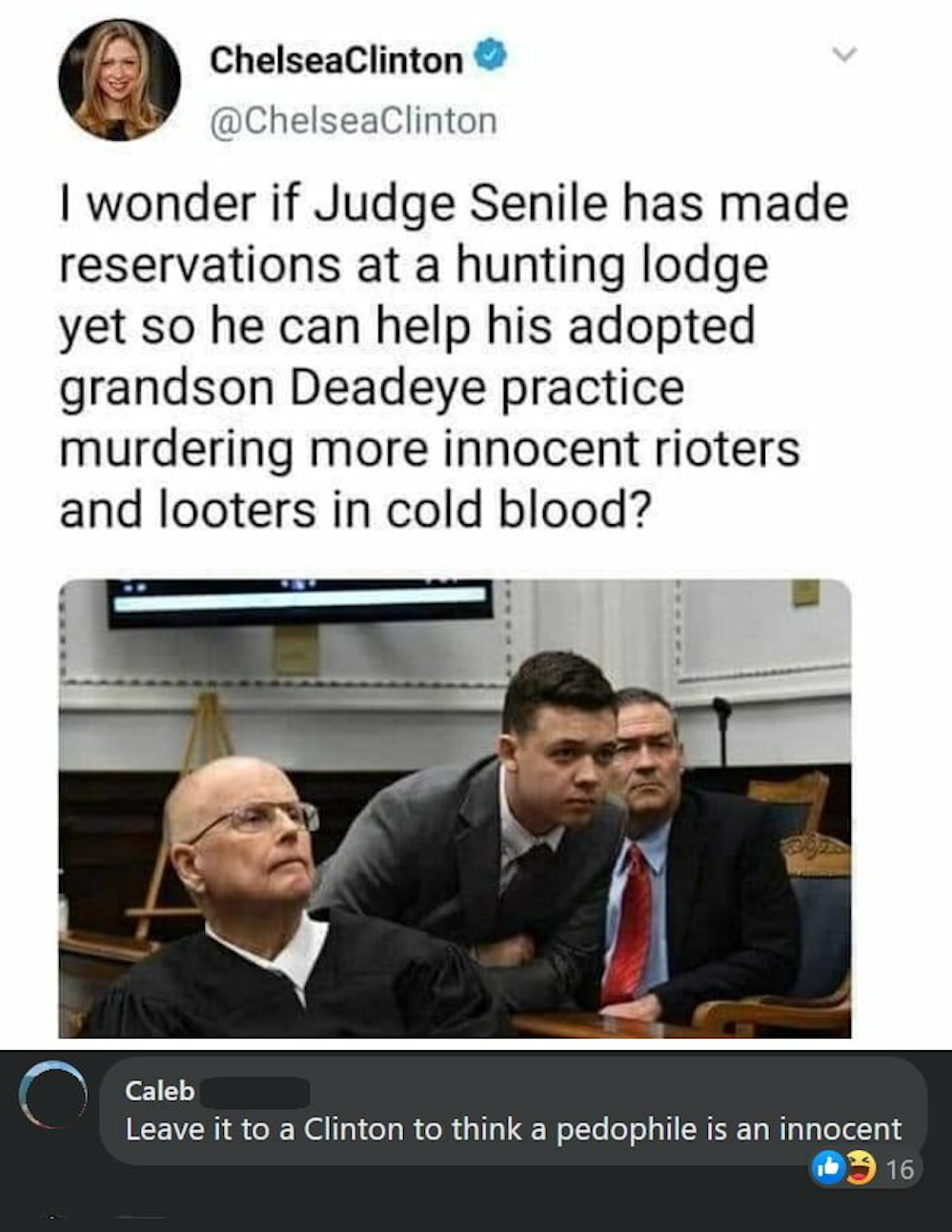The image size is (952, 1232).
Task: Open the ChelseaClinton display name
Action: 336,60
